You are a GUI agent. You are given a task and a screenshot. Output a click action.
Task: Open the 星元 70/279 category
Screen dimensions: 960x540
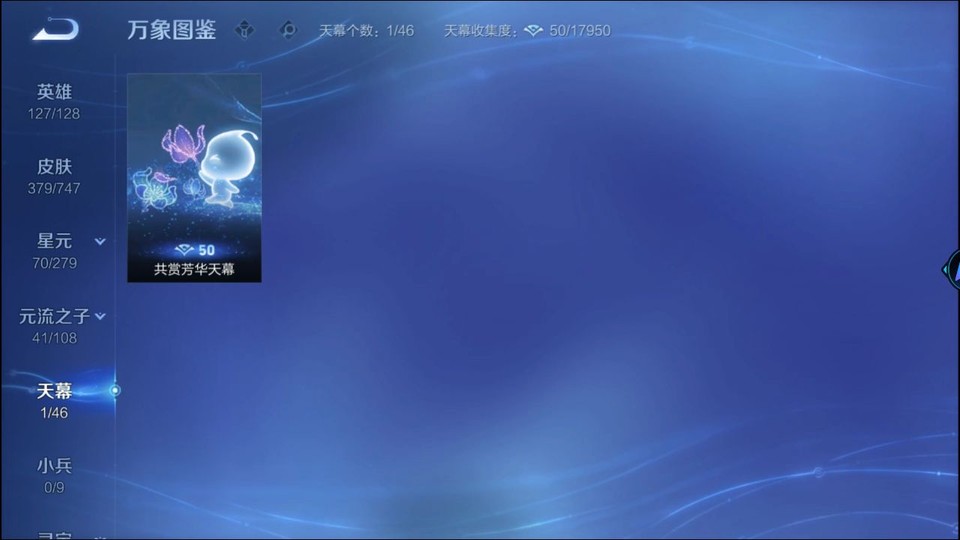point(55,251)
